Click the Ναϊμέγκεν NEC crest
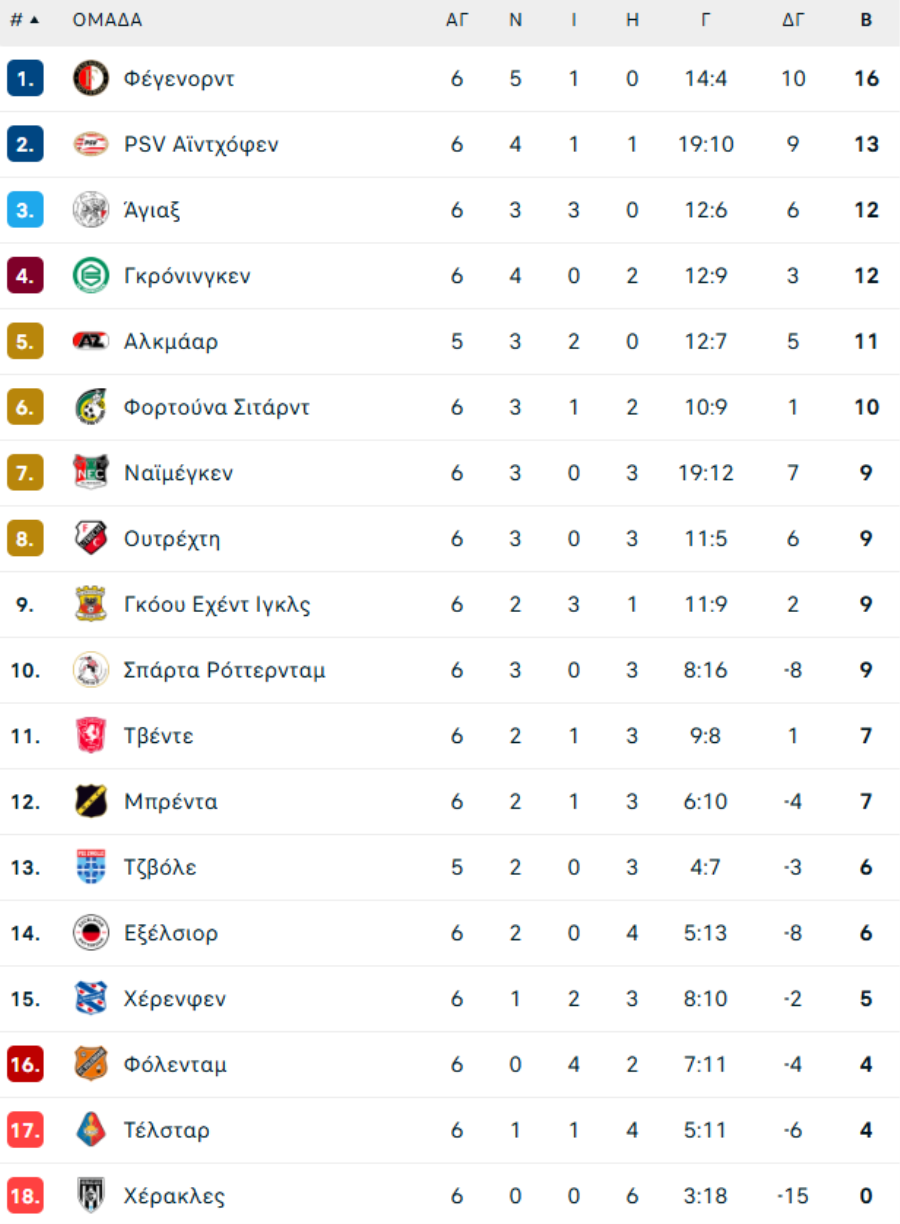 [x=91, y=473]
